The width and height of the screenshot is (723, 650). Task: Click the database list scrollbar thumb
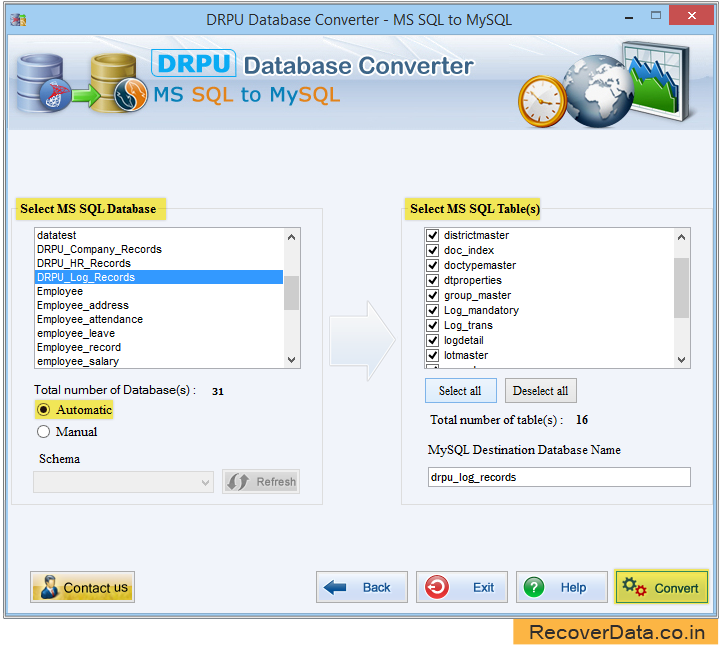point(291,293)
